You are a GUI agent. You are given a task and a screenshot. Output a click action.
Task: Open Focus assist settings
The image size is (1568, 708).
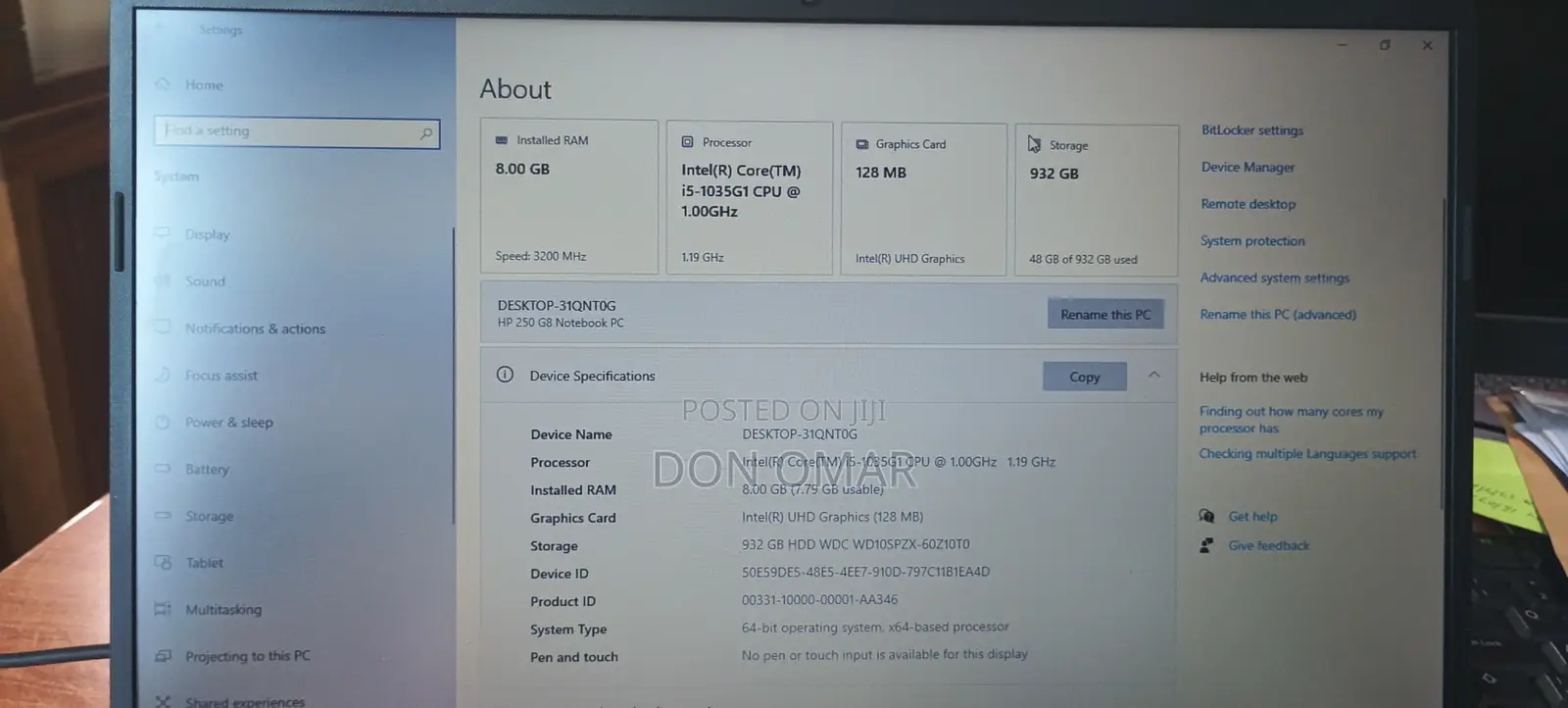point(221,376)
